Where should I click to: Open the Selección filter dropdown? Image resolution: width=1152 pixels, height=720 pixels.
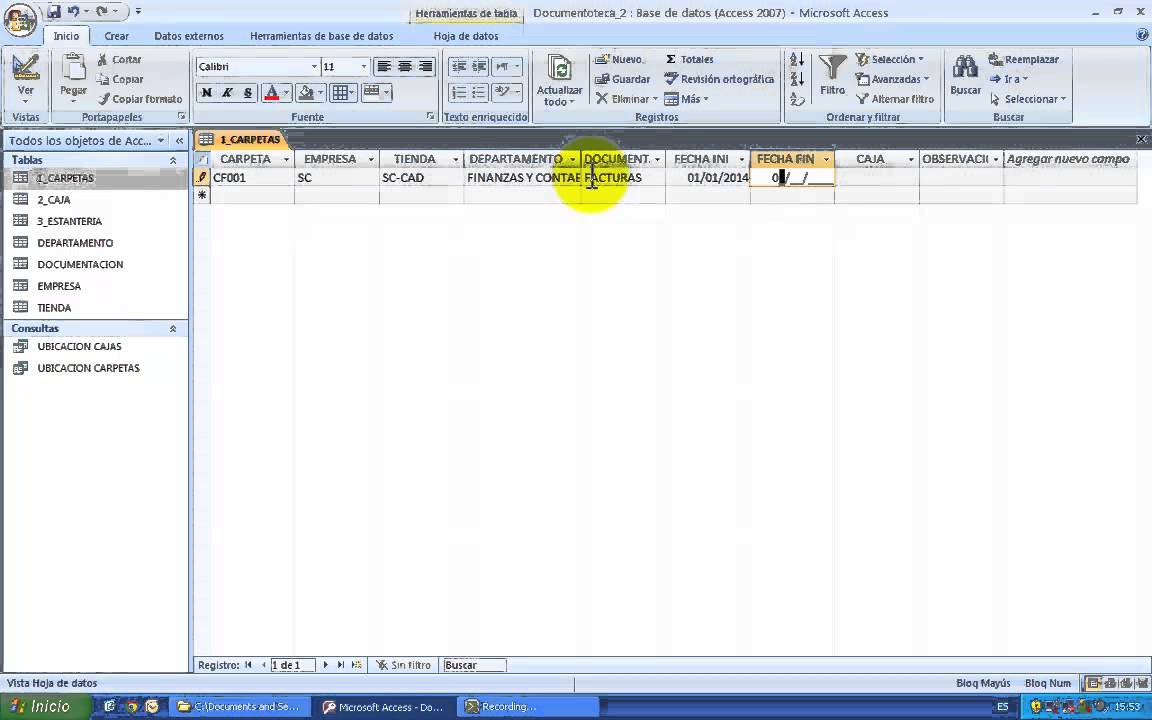coord(890,59)
